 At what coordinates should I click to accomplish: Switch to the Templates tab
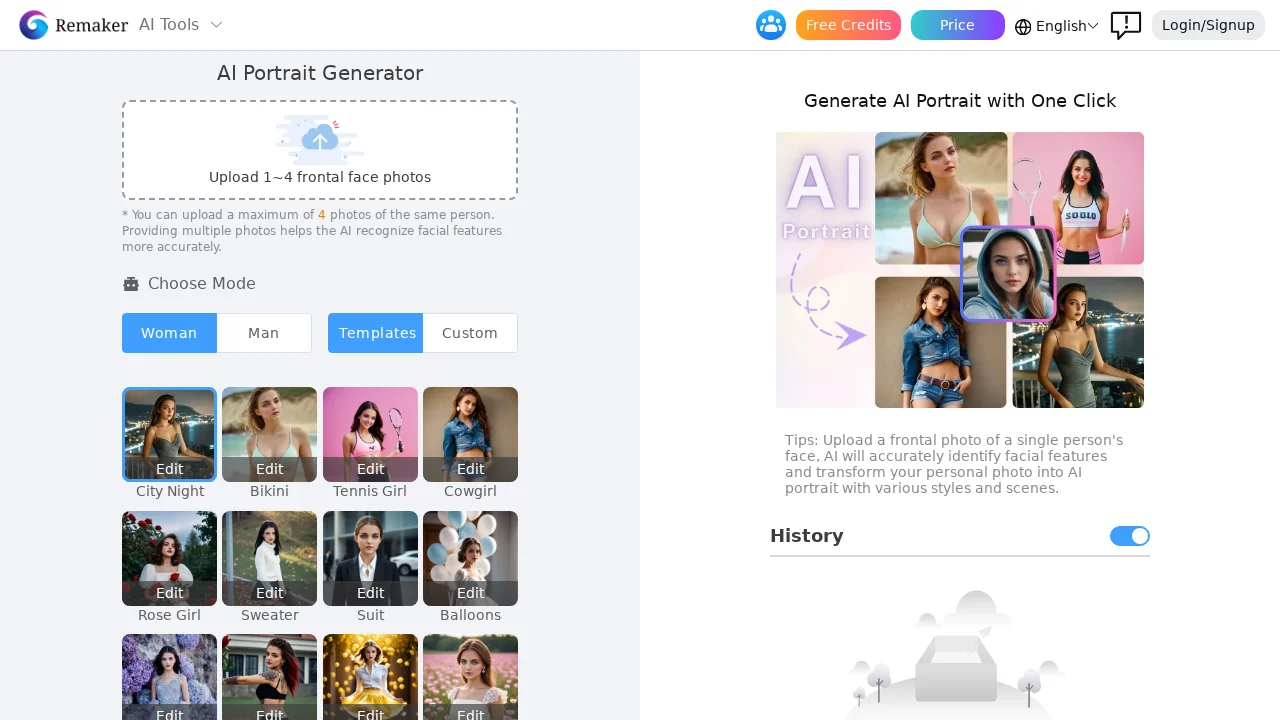pyautogui.click(x=377, y=333)
